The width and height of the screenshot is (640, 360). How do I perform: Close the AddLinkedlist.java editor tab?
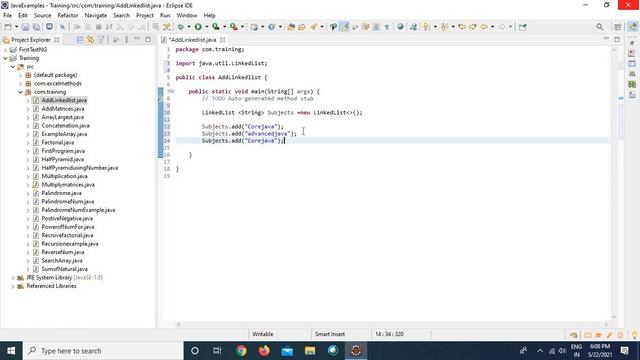coord(222,40)
